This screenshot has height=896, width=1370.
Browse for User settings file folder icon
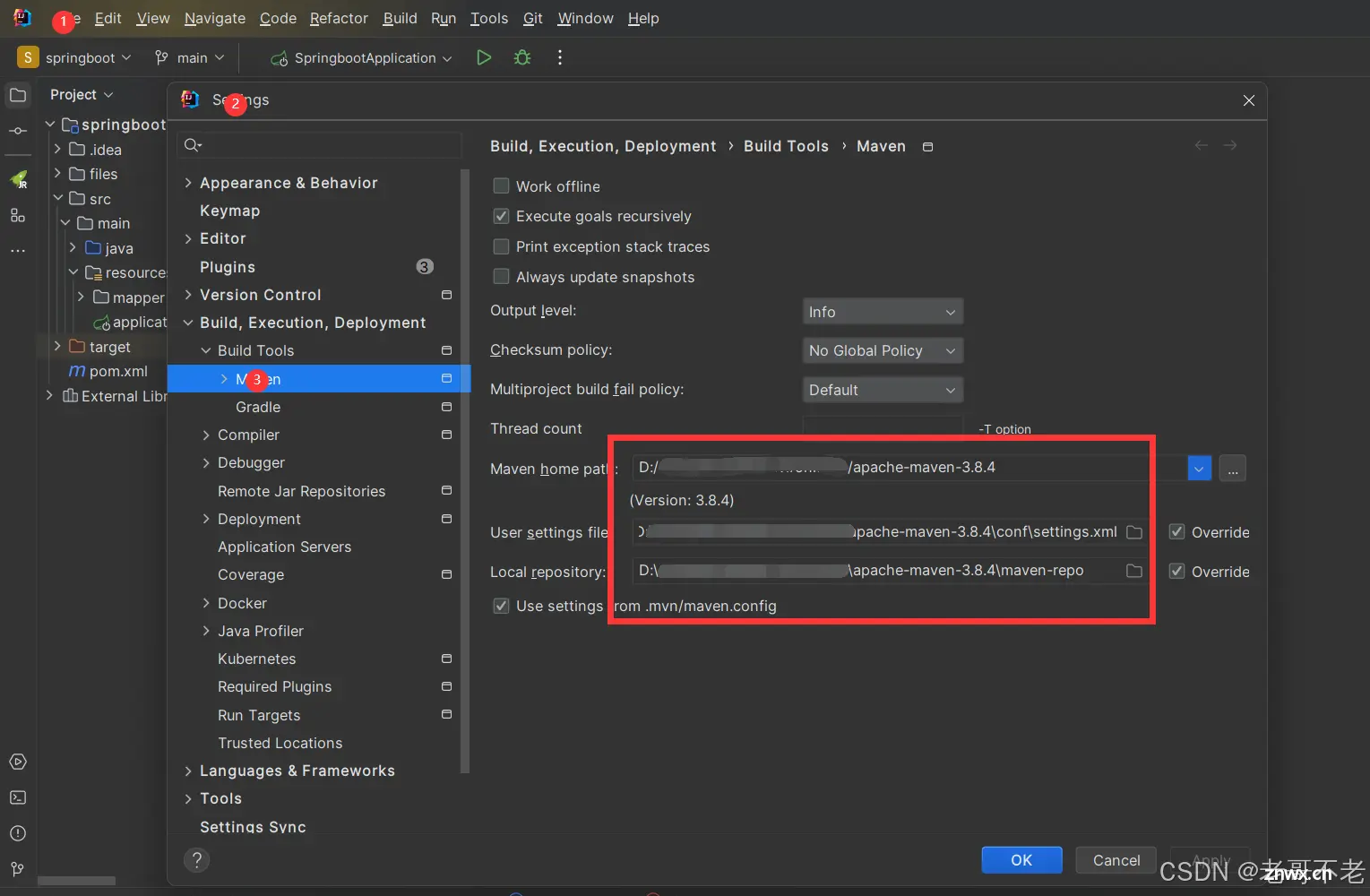point(1134,532)
